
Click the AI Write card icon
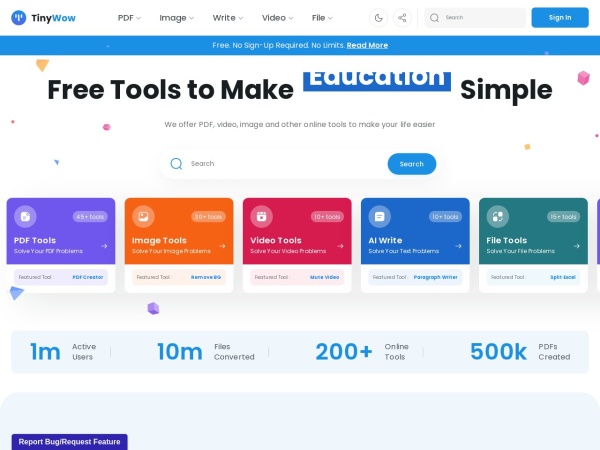coord(379,216)
